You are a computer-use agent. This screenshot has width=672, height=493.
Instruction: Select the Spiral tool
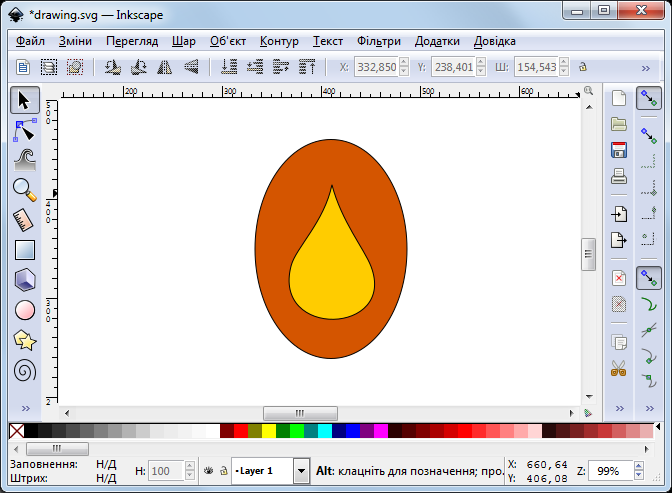[25, 370]
